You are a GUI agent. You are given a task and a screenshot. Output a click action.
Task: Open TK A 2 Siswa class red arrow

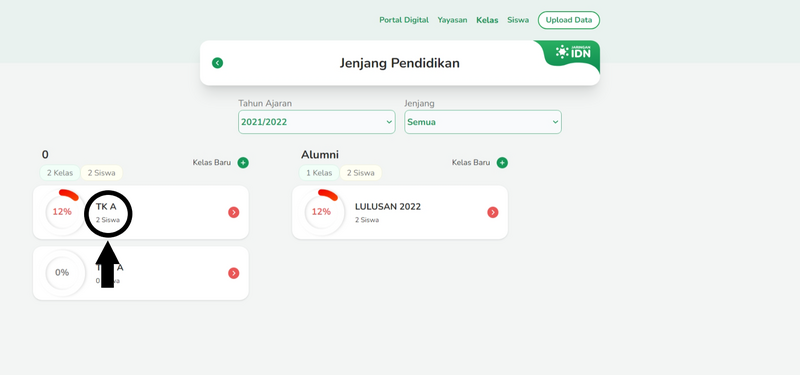[x=234, y=212]
